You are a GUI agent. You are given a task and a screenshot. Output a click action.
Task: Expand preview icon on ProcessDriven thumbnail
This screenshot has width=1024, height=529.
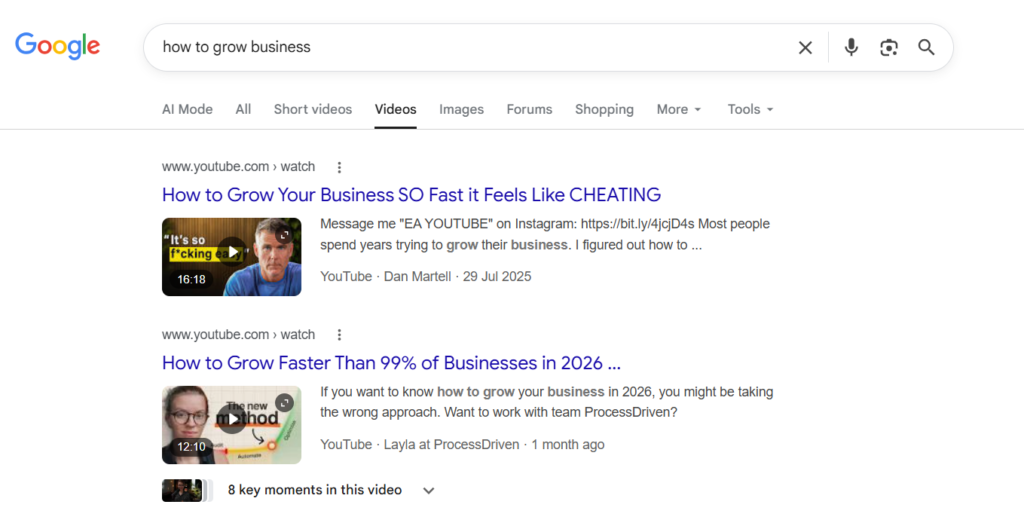click(284, 403)
